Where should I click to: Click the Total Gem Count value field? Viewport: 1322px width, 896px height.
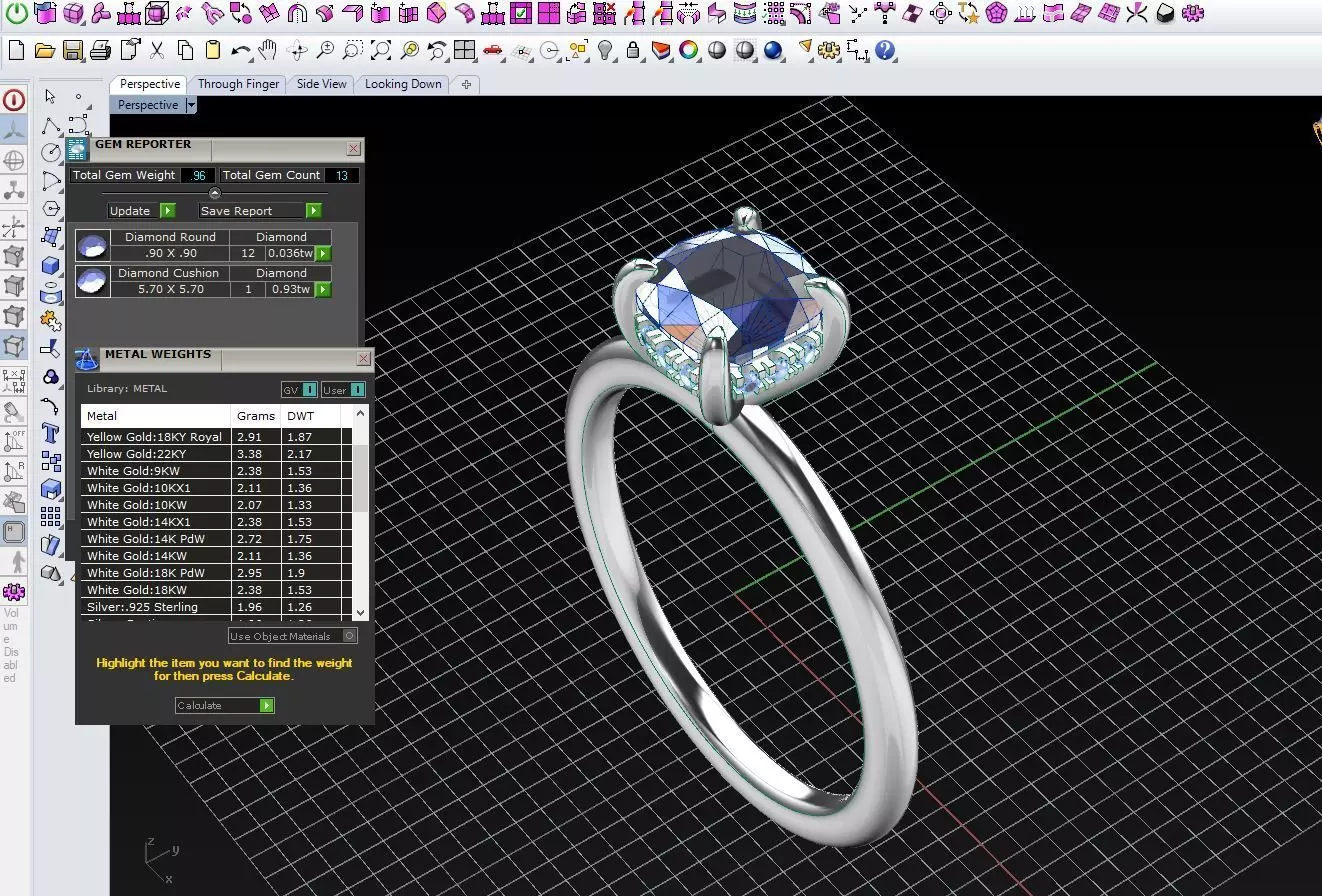click(341, 176)
